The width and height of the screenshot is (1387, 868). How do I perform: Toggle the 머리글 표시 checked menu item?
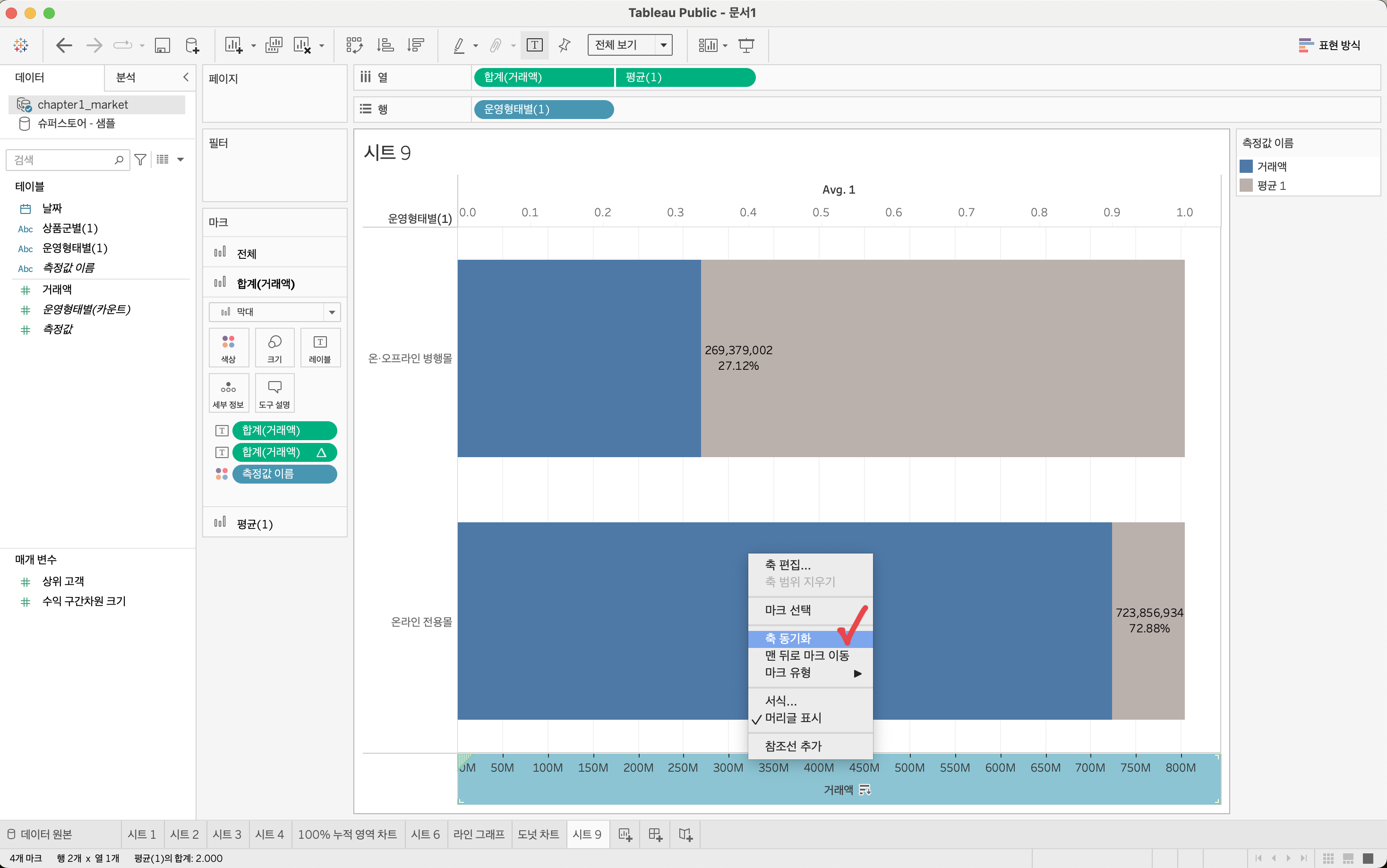[x=793, y=718]
